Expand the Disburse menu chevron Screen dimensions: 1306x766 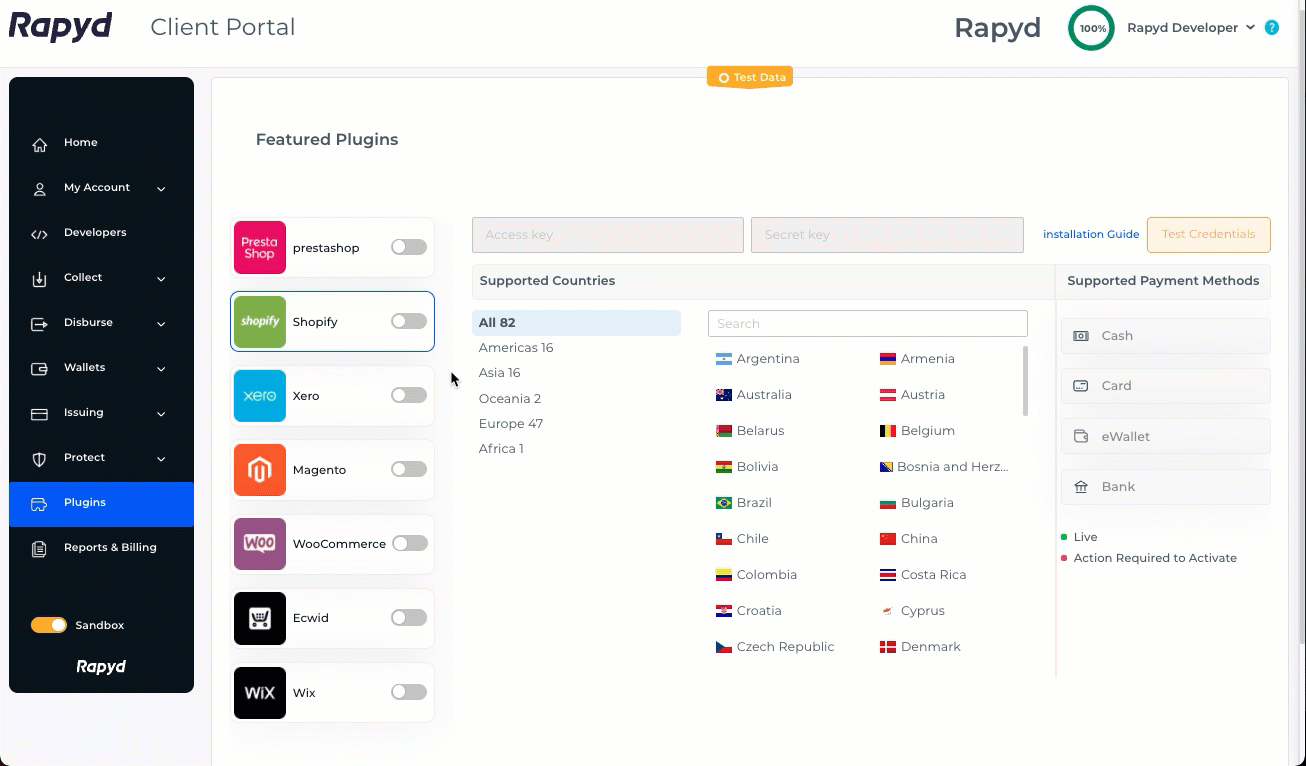coord(161,324)
